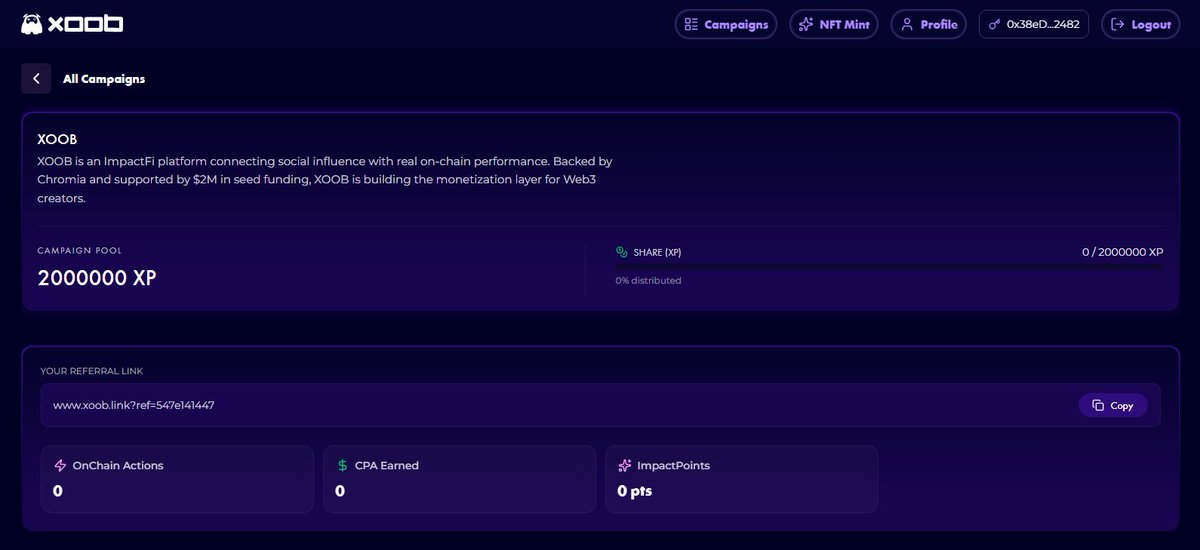Click the XOOB logo
The image size is (1200, 550).
click(72, 23)
